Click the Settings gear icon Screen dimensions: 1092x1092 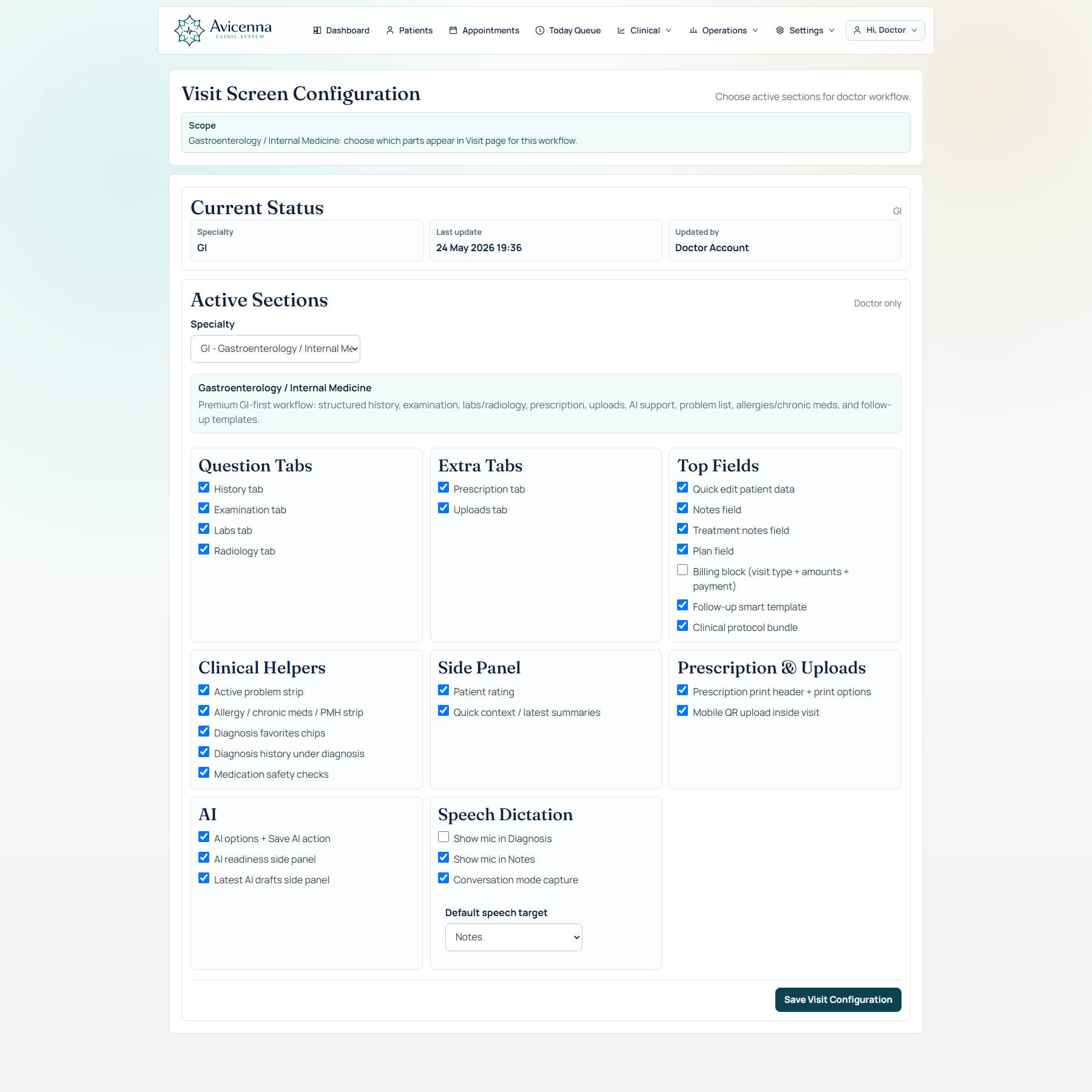tap(780, 30)
